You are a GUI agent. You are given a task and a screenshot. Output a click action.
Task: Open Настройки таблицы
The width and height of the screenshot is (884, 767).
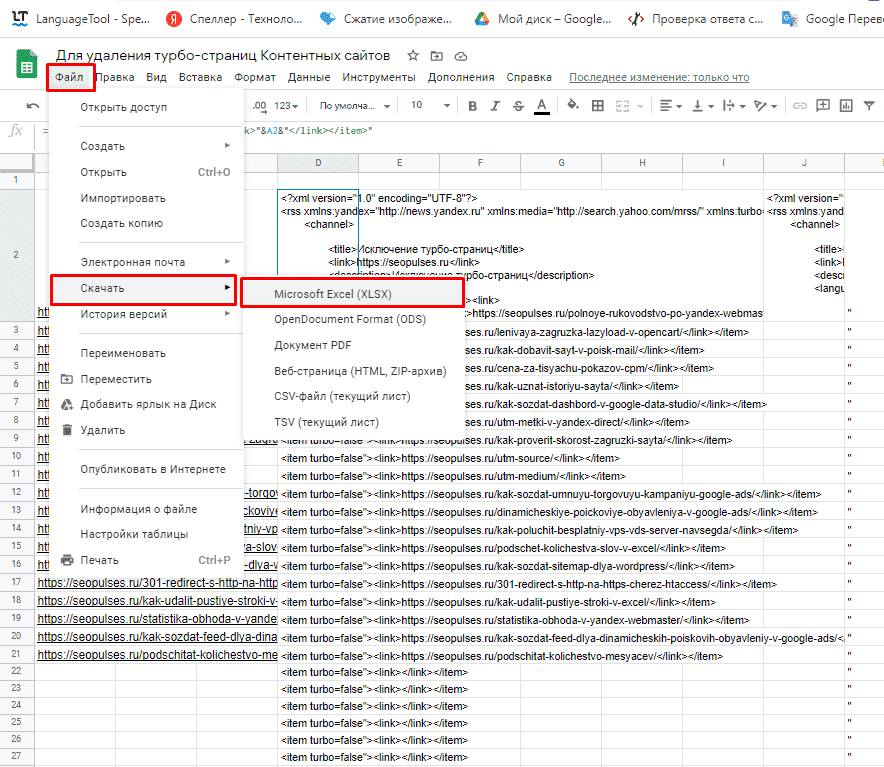(147, 534)
